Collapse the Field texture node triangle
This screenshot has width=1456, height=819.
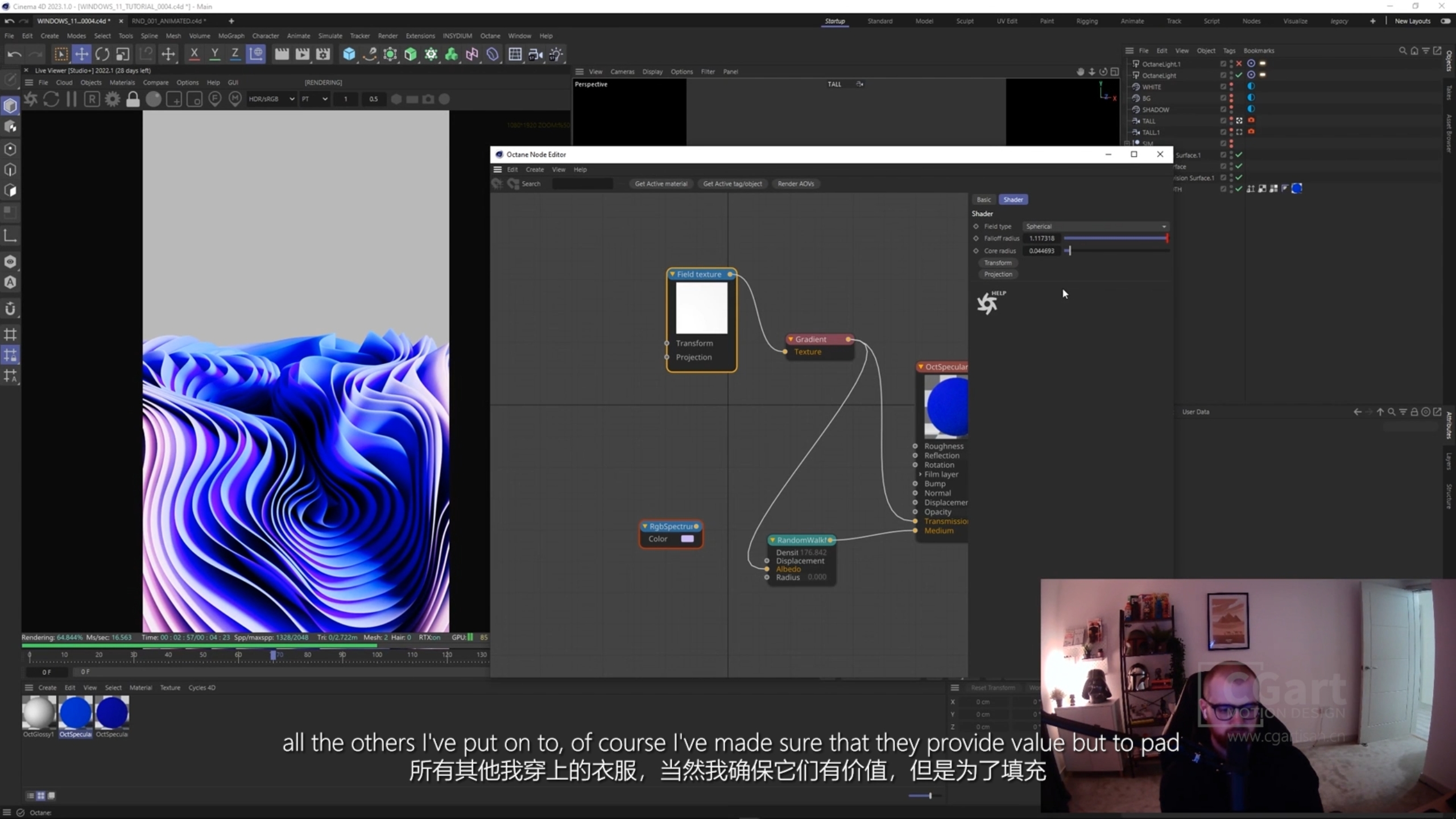click(x=672, y=274)
